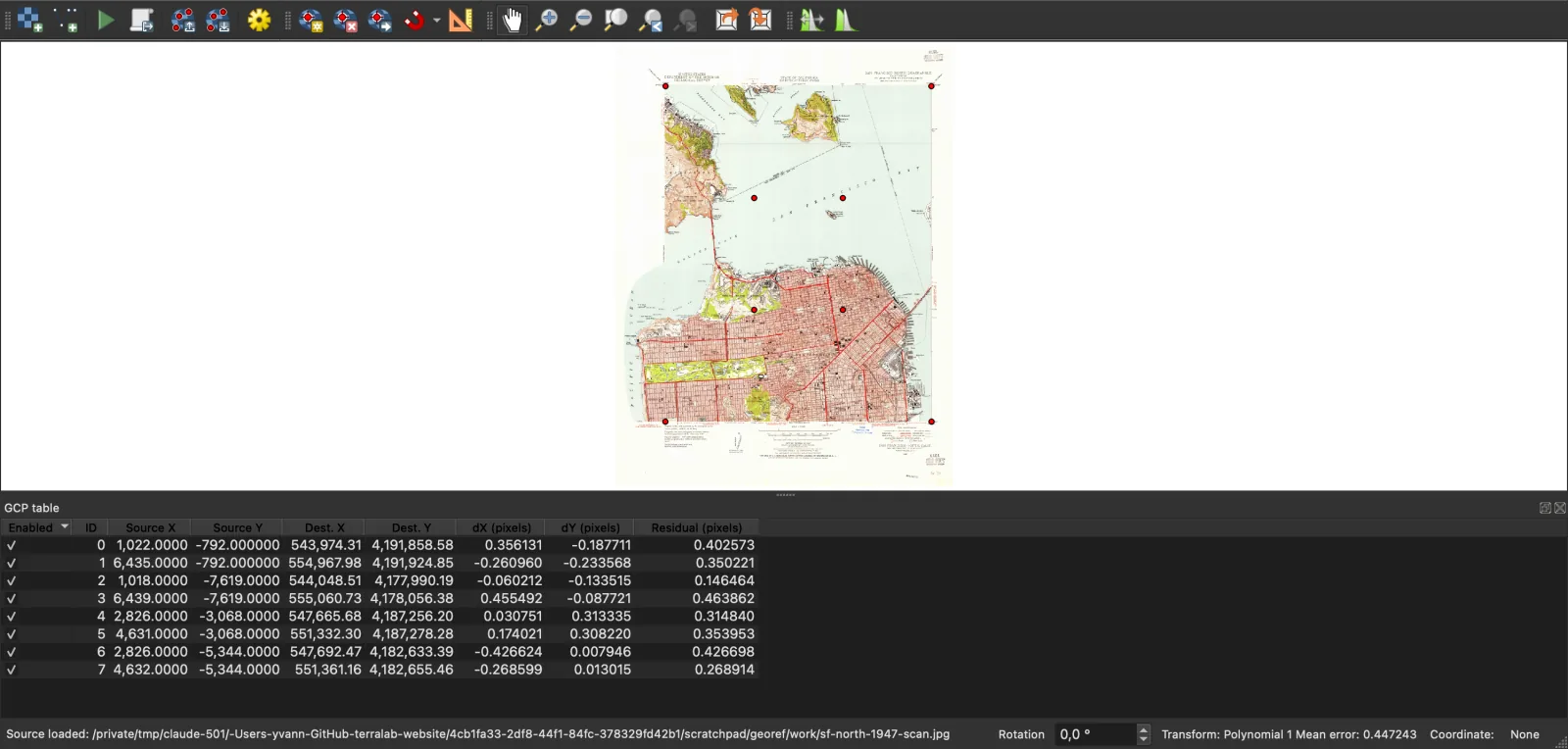Toggle the Enabled checkbox for ID 2
The width and height of the screenshot is (1568, 749).
[x=12, y=580]
